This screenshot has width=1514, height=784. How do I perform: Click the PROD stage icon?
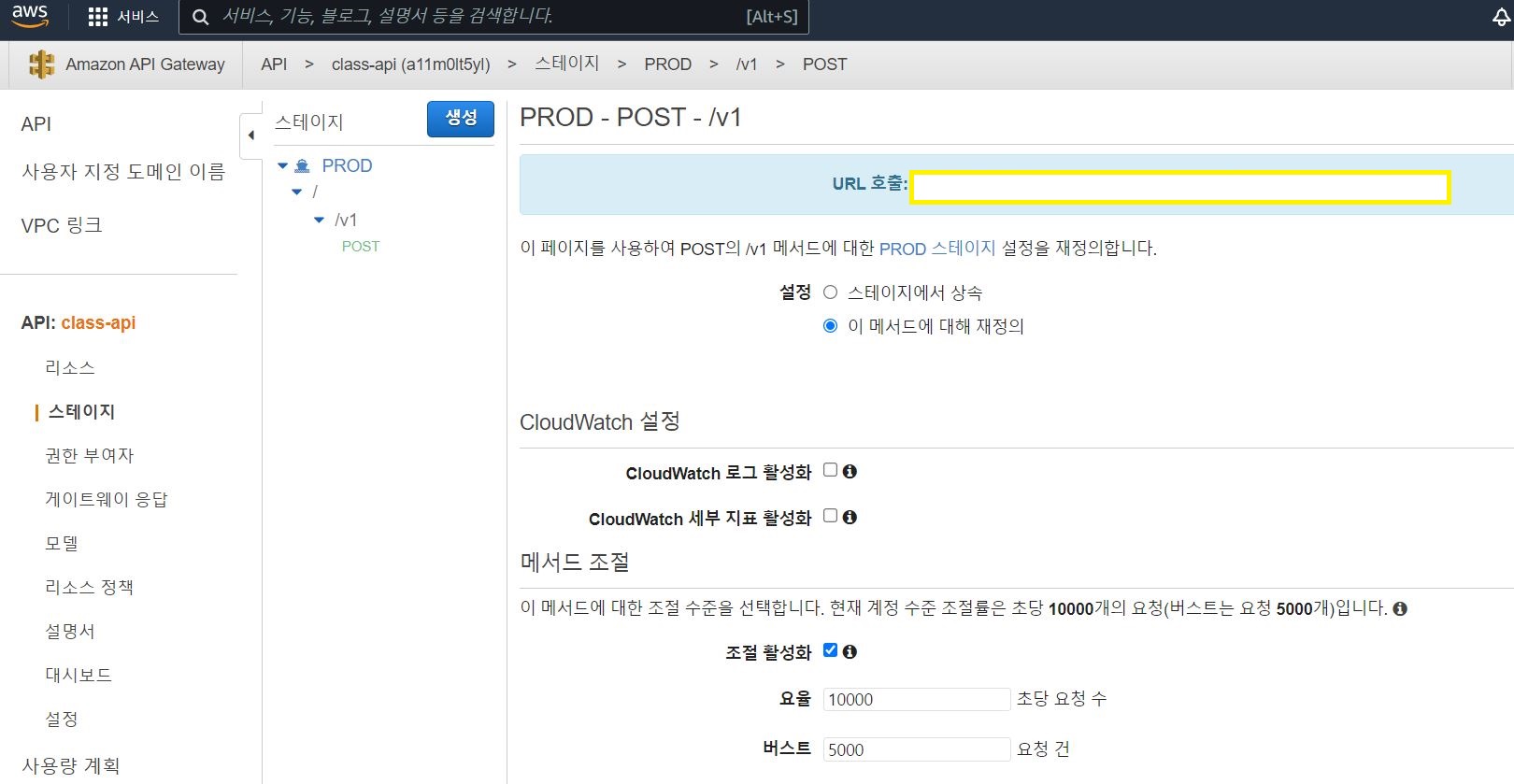302,166
